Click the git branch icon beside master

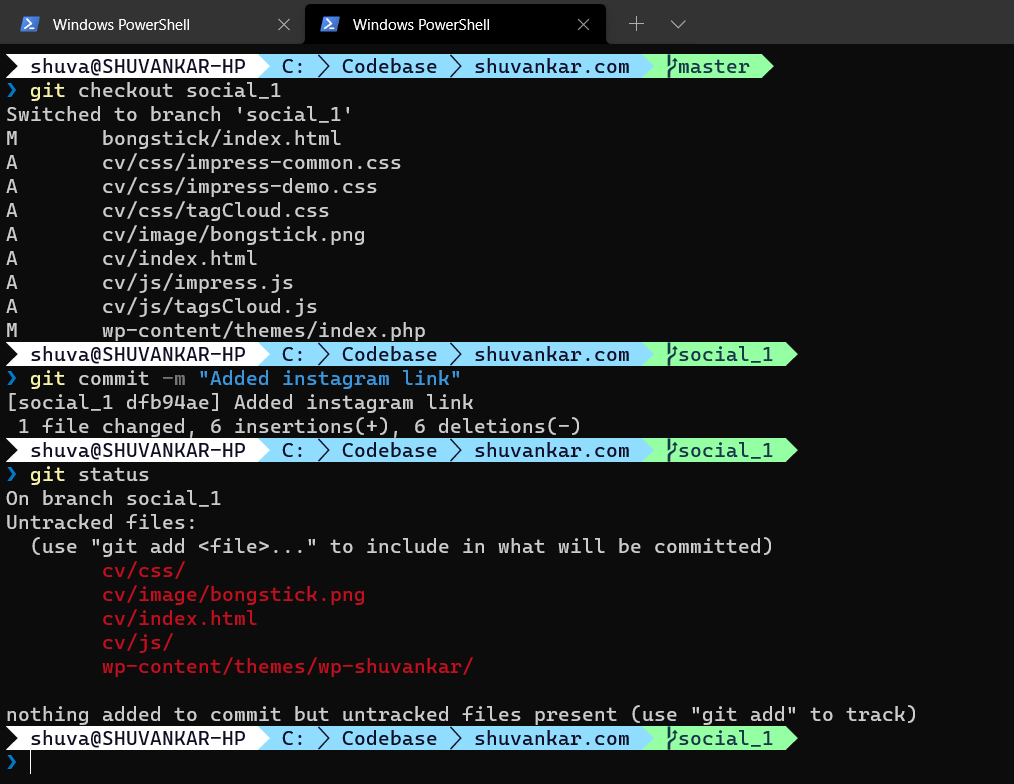pyautogui.click(x=674, y=66)
